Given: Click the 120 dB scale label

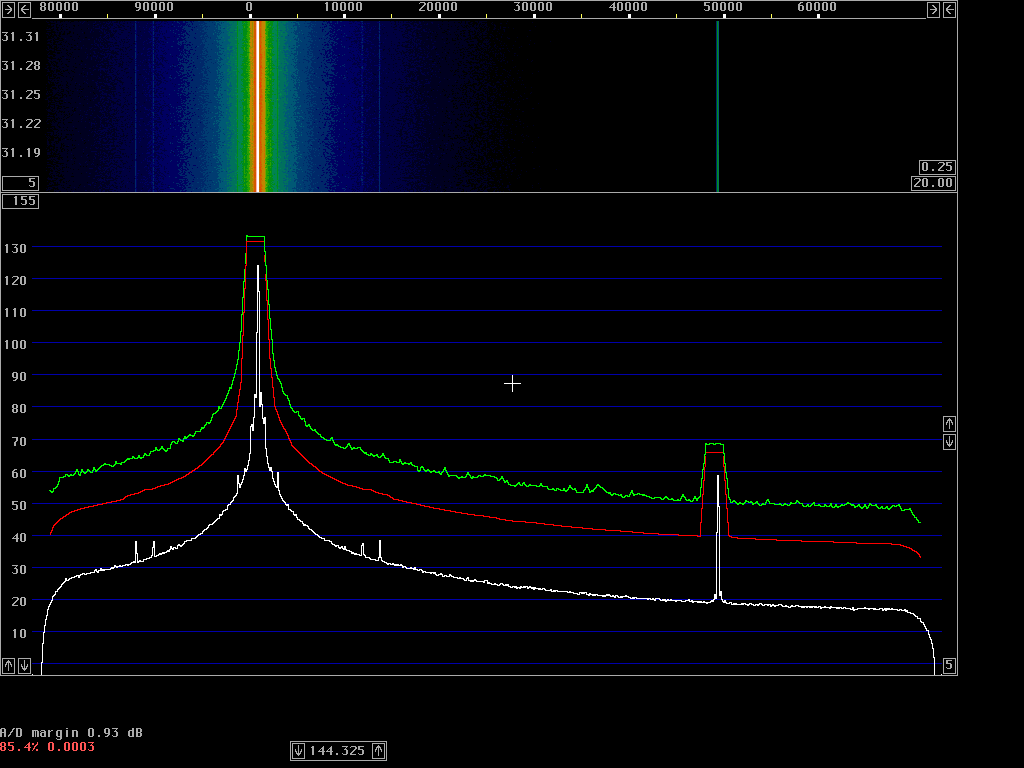Looking at the screenshot, I should 15,280.
